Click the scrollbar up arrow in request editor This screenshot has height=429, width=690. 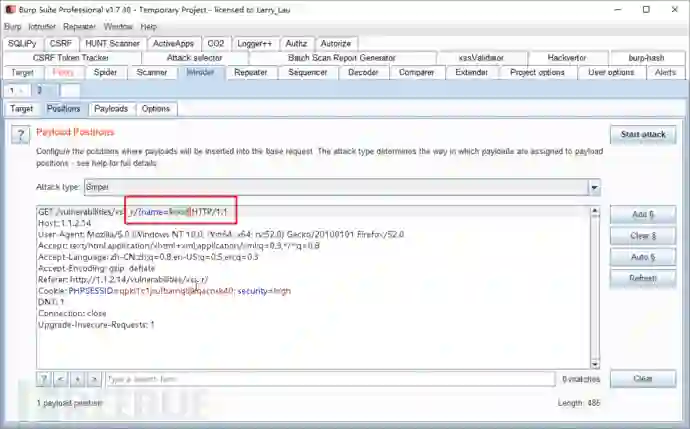(595, 212)
